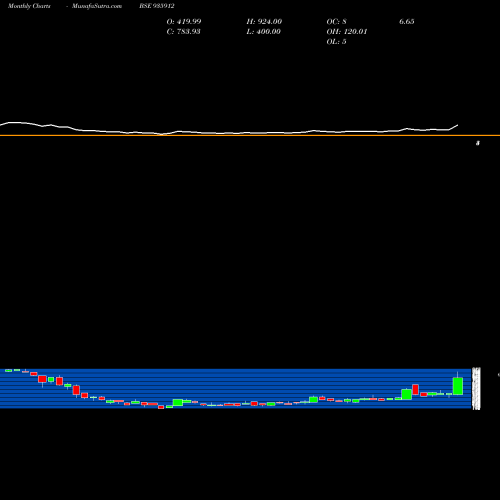Click the BSE 935912 symbol label
500x500 pixels.
pos(157,6)
